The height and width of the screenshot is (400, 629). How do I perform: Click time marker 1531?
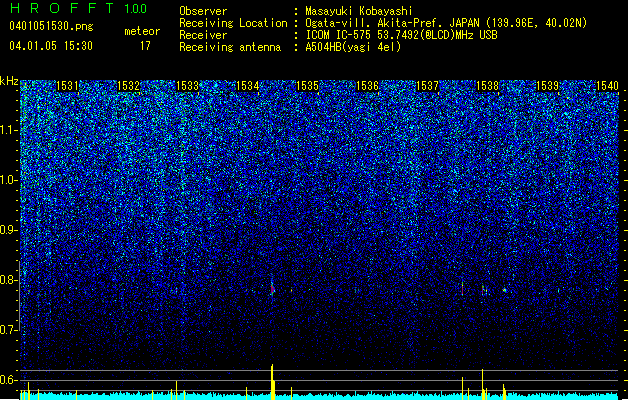tap(67, 86)
